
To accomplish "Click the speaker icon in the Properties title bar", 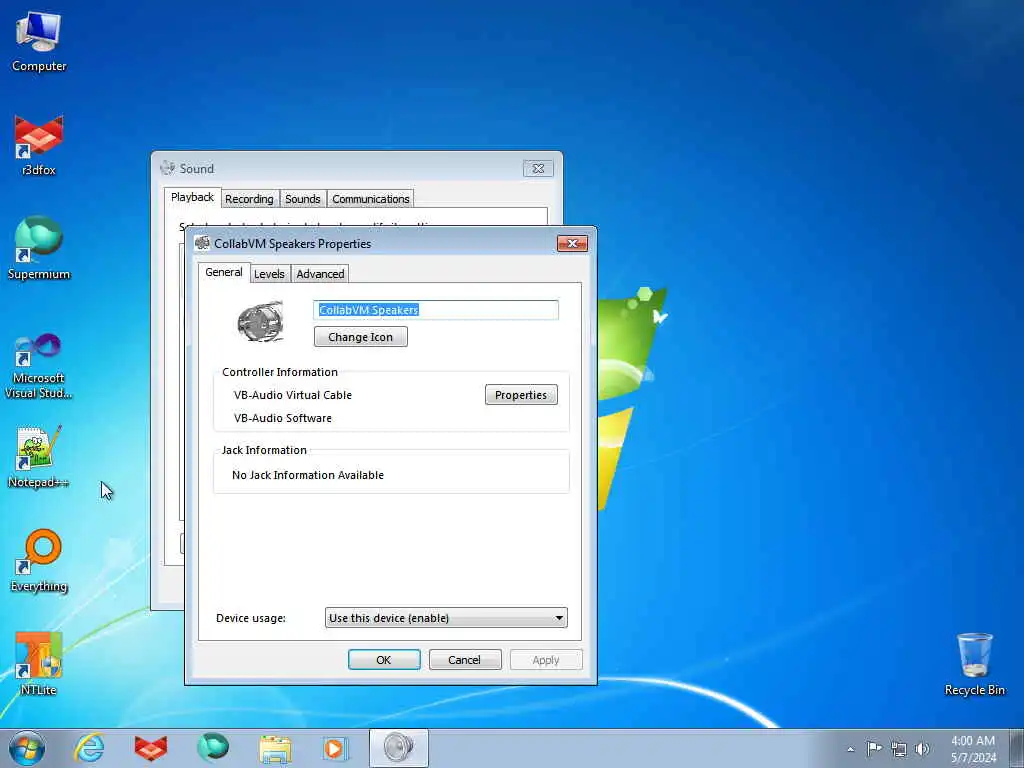I will (202, 244).
